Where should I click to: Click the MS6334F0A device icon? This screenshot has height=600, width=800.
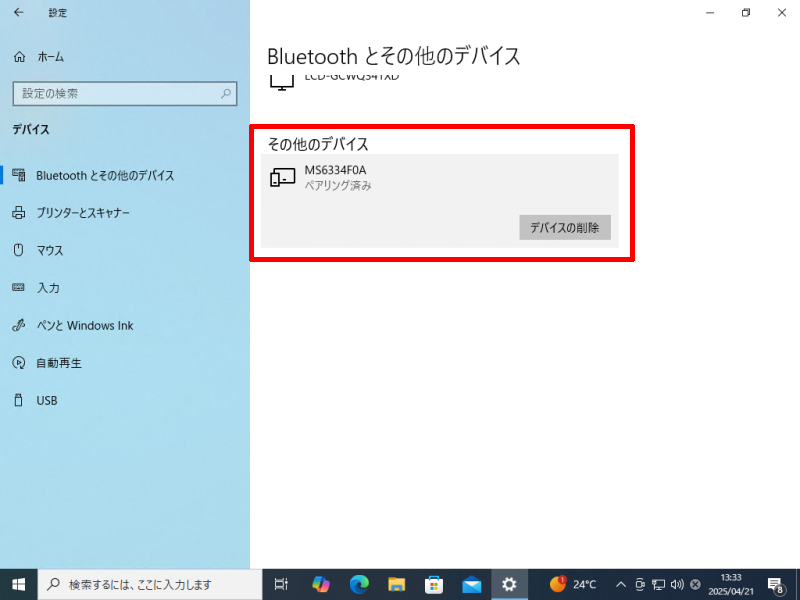(x=283, y=178)
